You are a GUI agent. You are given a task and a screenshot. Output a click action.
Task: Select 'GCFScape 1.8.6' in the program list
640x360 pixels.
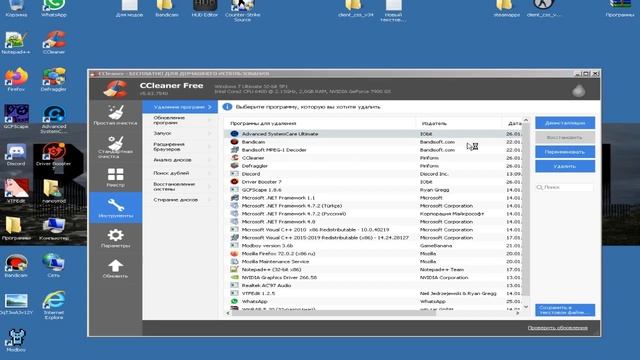coord(373,190)
